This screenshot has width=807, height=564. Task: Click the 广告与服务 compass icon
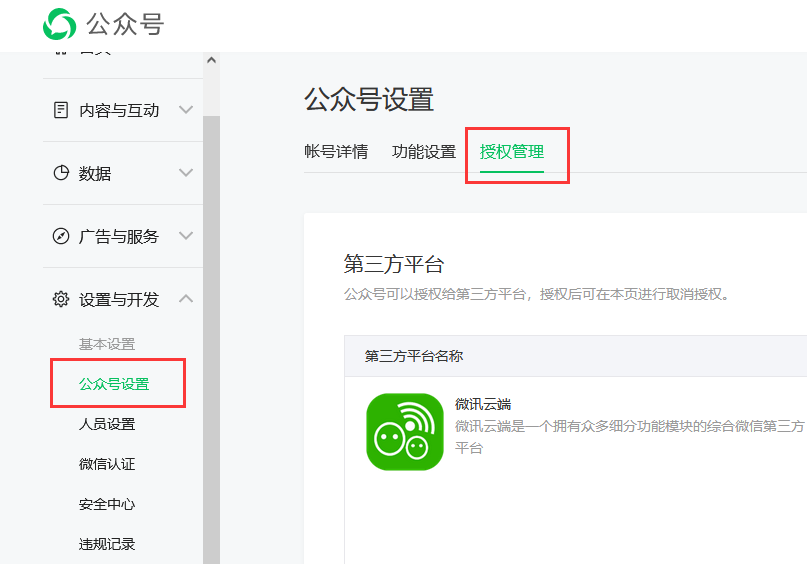point(61,236)
